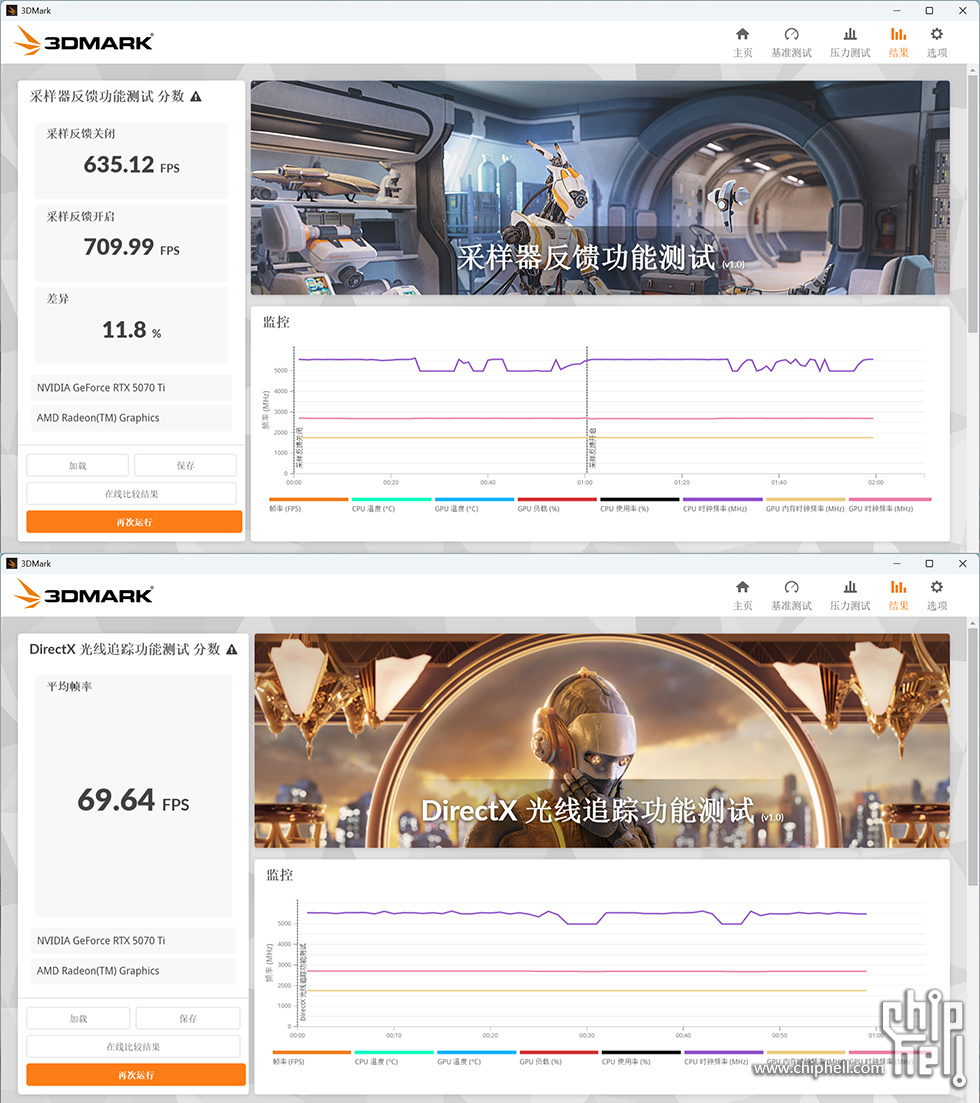This screenshot has height=1103, width=980.
Task: Click orange 再次运行 in sampler feedback window
Action: [134, 521]
